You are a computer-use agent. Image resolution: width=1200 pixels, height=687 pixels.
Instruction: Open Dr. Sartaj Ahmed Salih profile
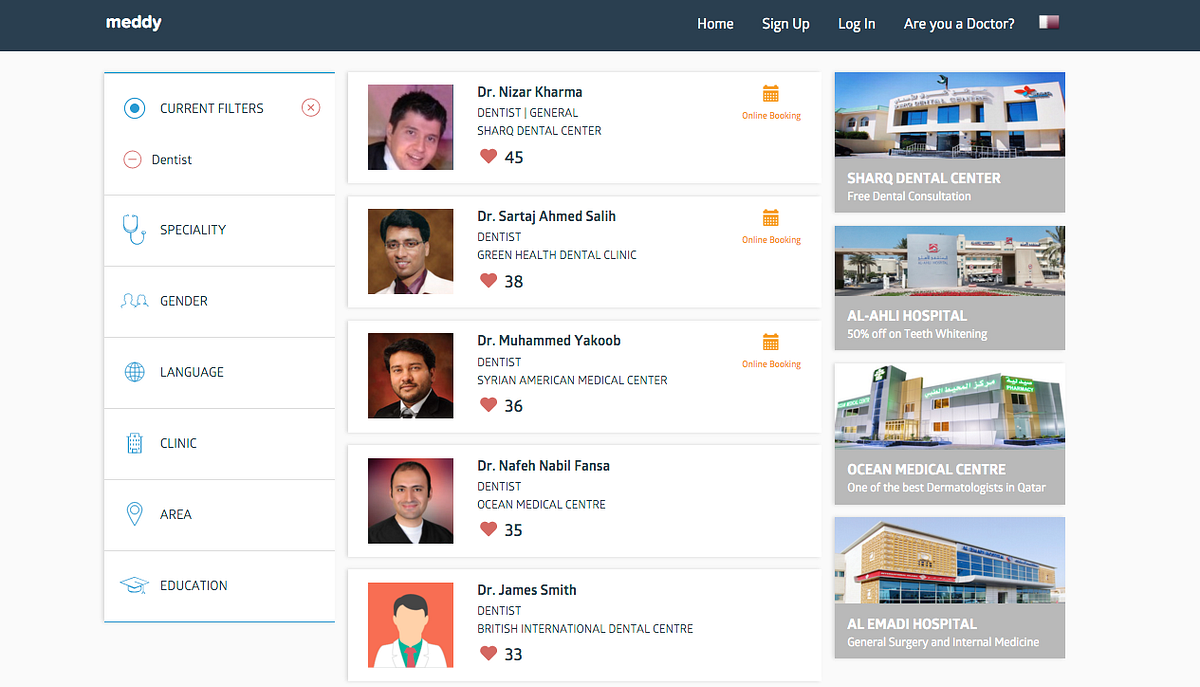(x=546, y=216)
